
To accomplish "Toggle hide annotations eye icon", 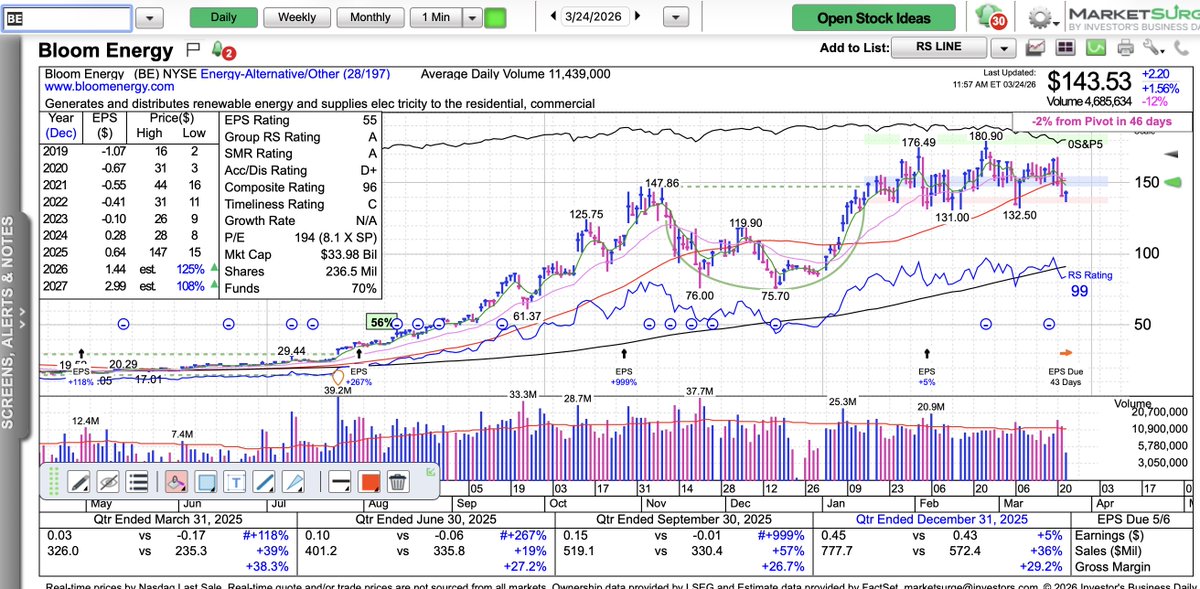I will (x=110, y=481).
